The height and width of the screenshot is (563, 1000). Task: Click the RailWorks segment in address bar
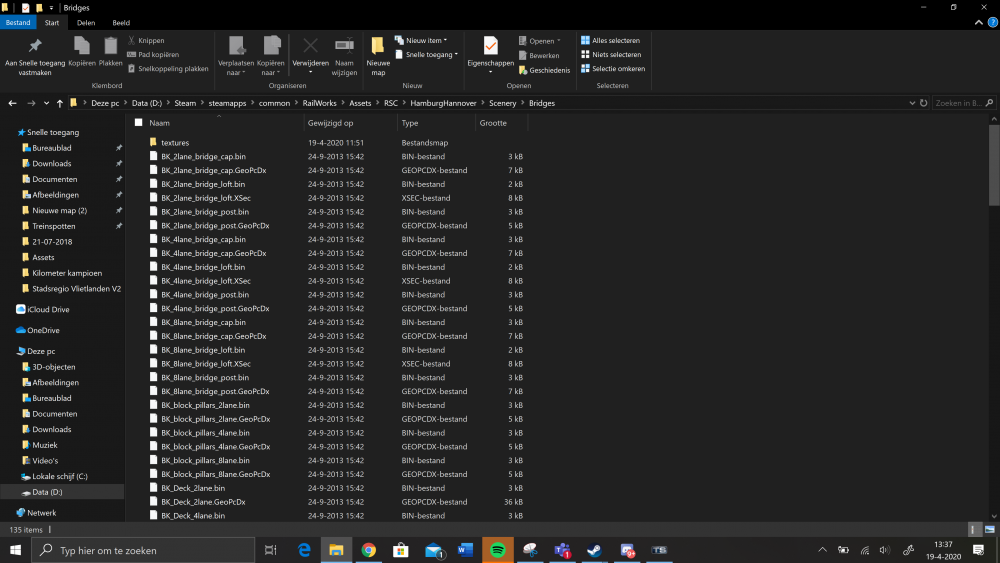coord(321,103)
